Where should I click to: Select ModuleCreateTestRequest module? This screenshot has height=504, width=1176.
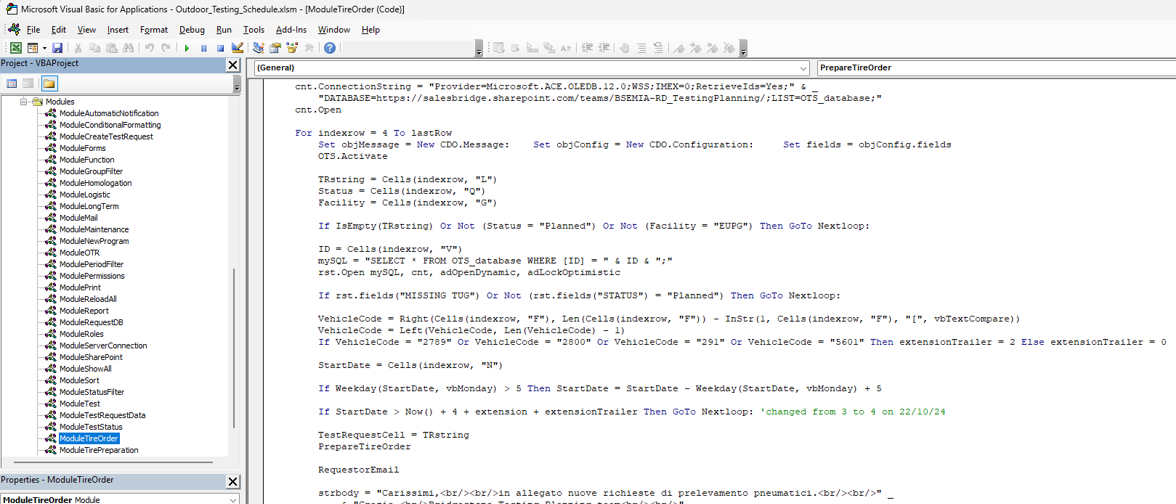point(106,136)
